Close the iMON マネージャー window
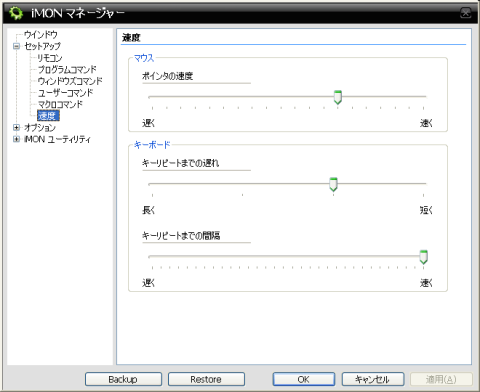 (466, 13)
